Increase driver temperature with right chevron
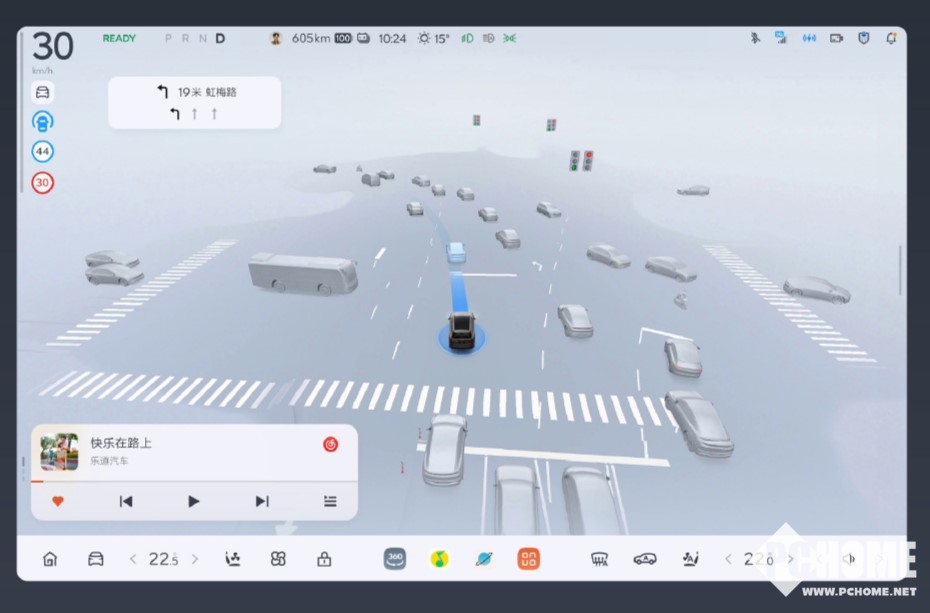This screenshot has height=613, width=930. (195, 559)
